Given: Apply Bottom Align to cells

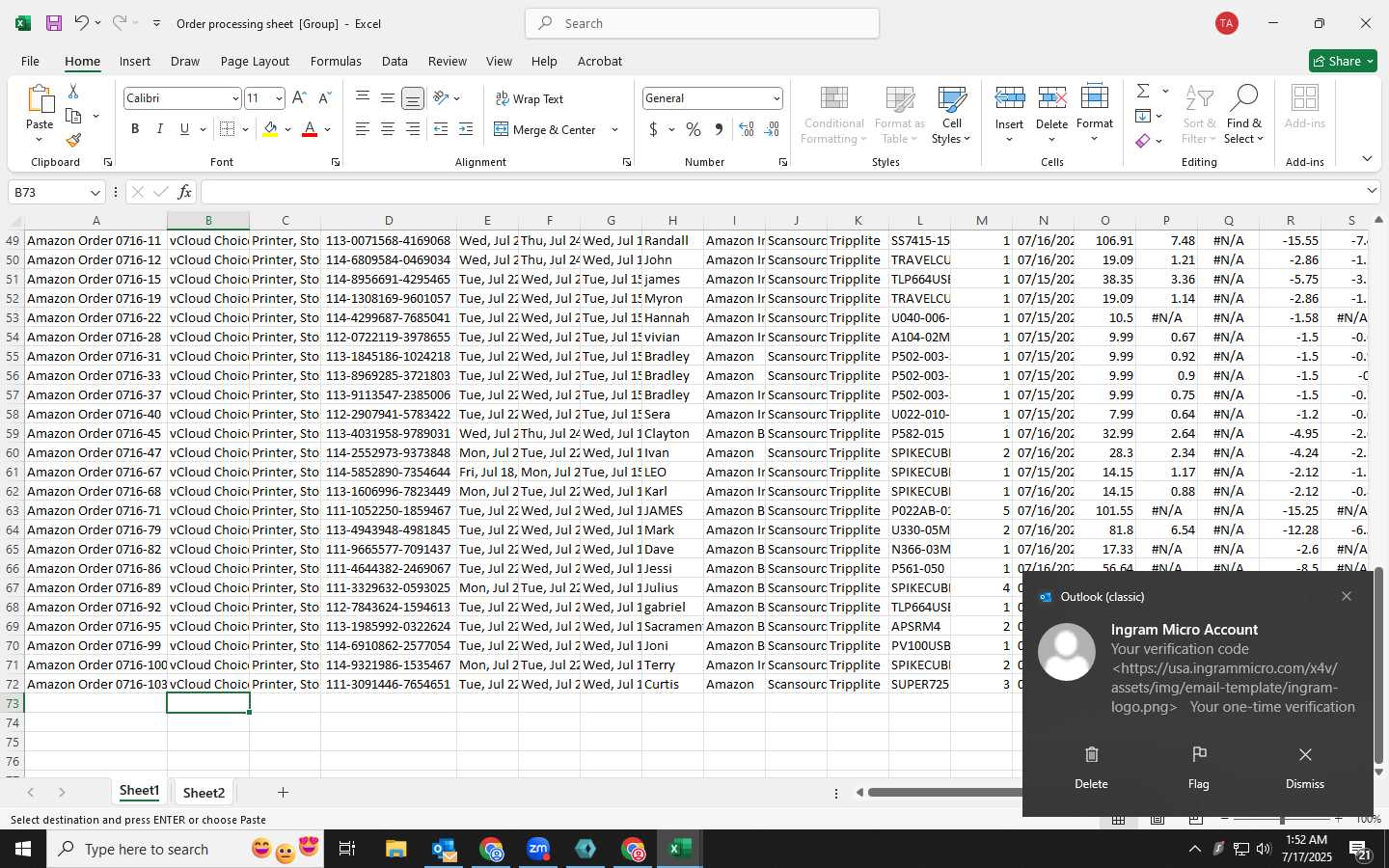Looking at the screenshot, I should (x=412, y=98).
